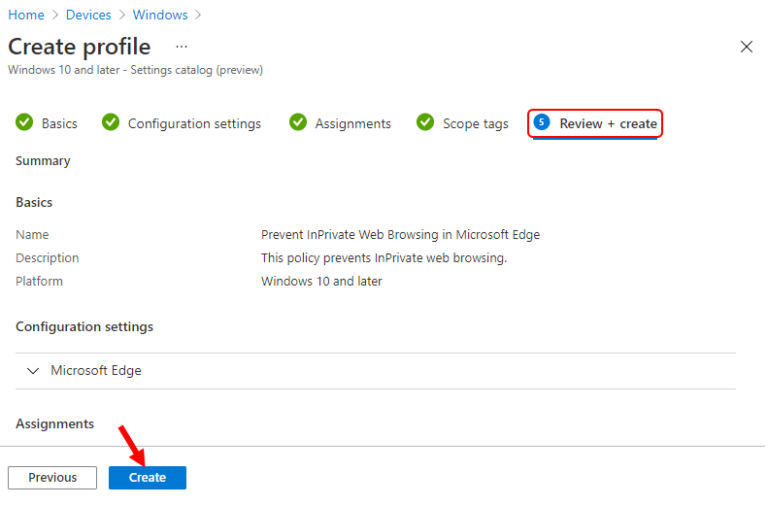
Task: Select the Review + create tab label
Action: pyautogui.click(x=608, y=124)
